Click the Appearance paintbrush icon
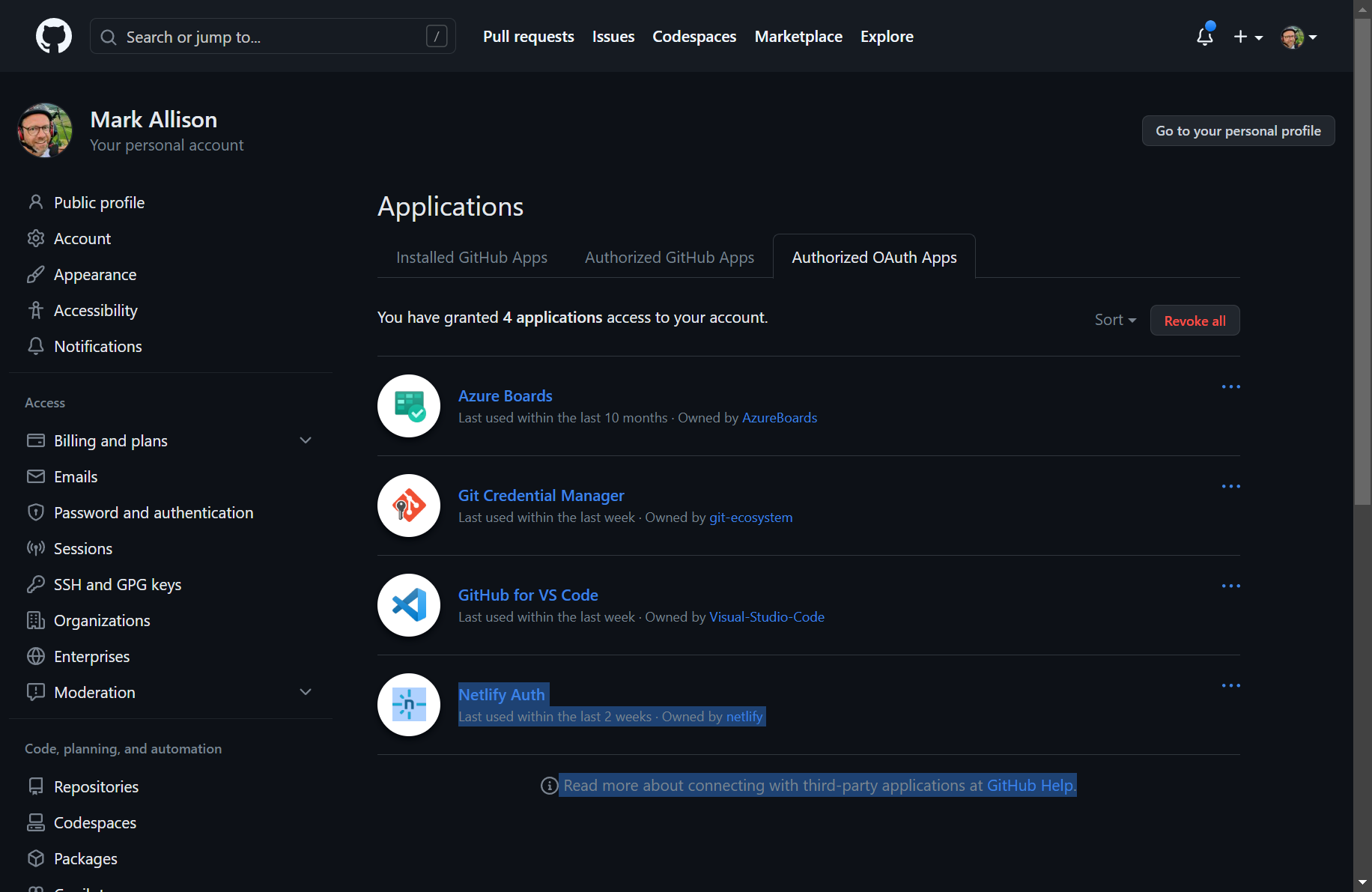 (35, 274)
